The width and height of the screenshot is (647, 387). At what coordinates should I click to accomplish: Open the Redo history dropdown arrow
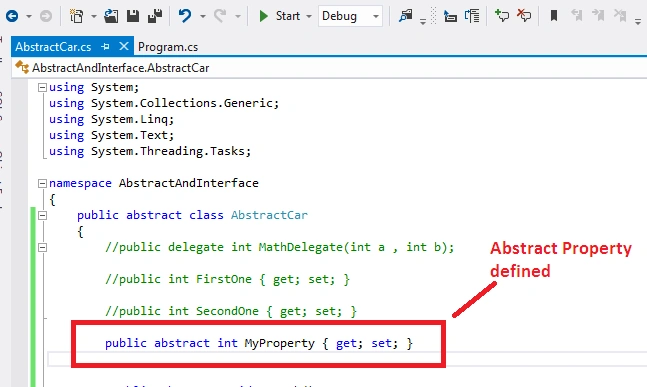click(x=238, y=17)
